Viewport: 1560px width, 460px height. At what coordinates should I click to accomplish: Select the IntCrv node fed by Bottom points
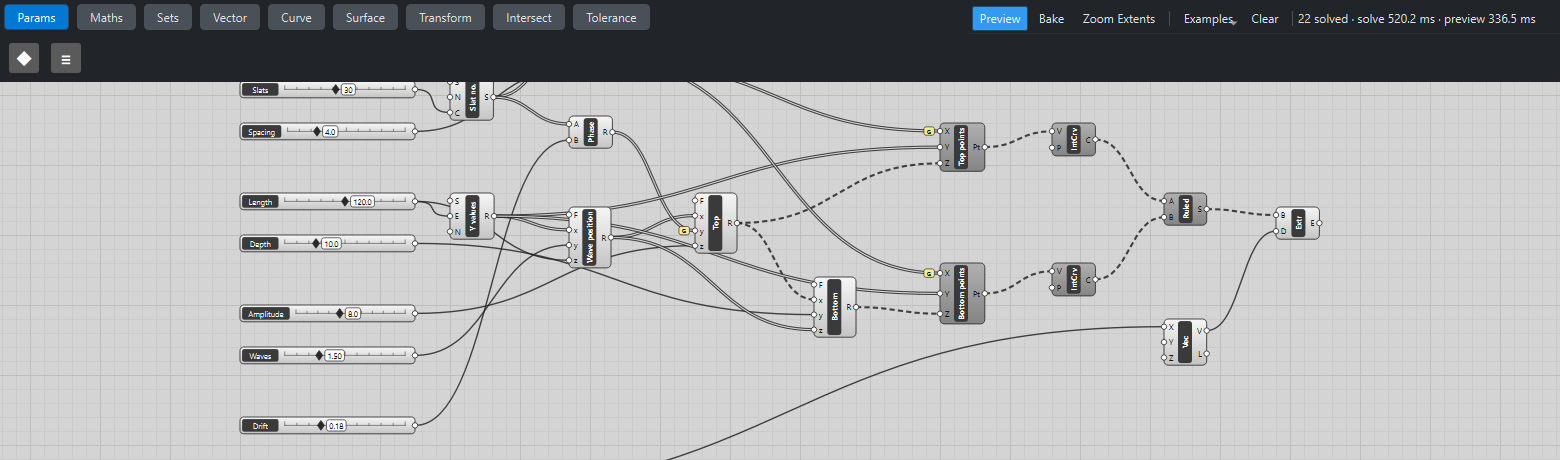click(x=1074, y=279)
